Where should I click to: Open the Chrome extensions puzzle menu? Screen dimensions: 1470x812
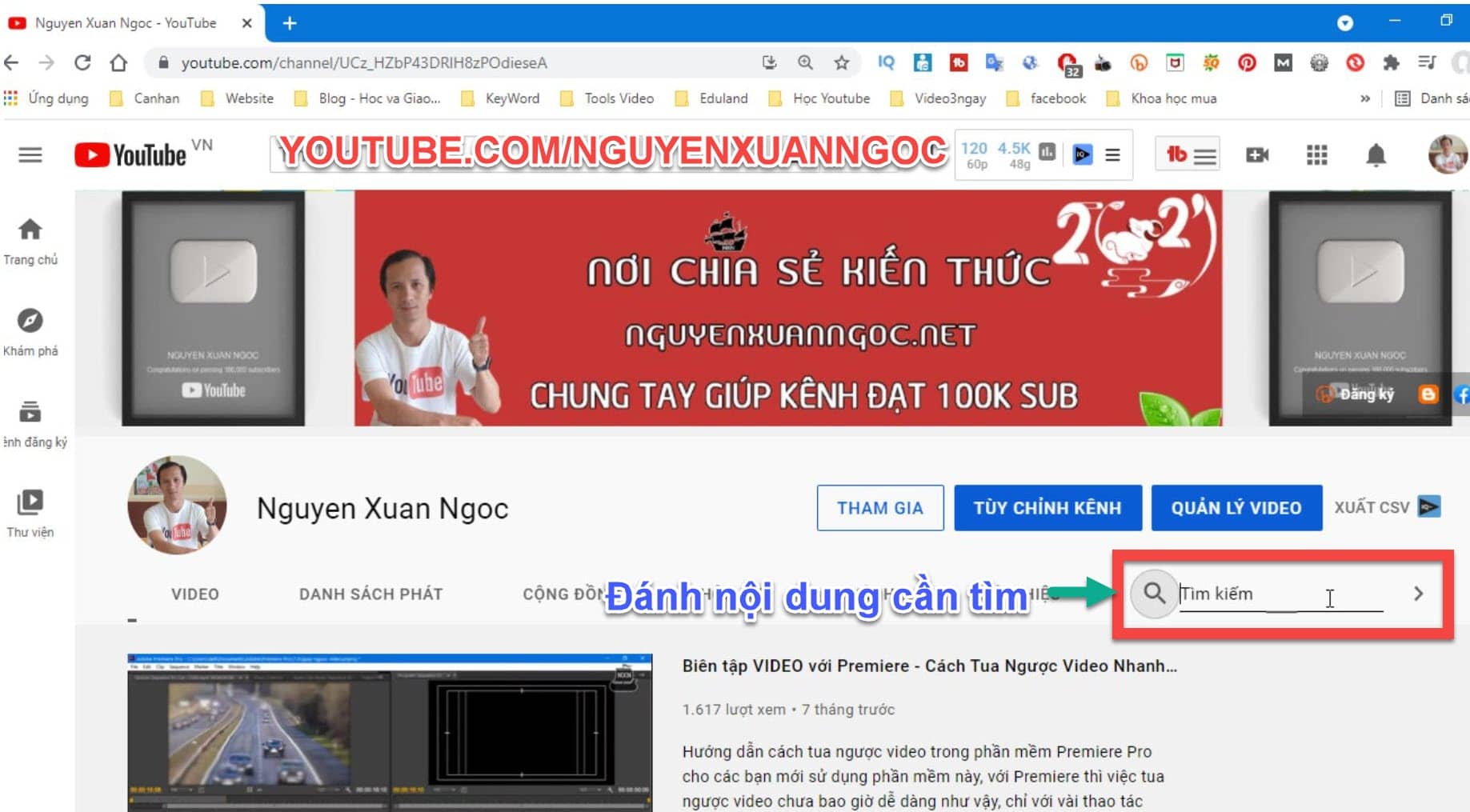point(1391,62)
